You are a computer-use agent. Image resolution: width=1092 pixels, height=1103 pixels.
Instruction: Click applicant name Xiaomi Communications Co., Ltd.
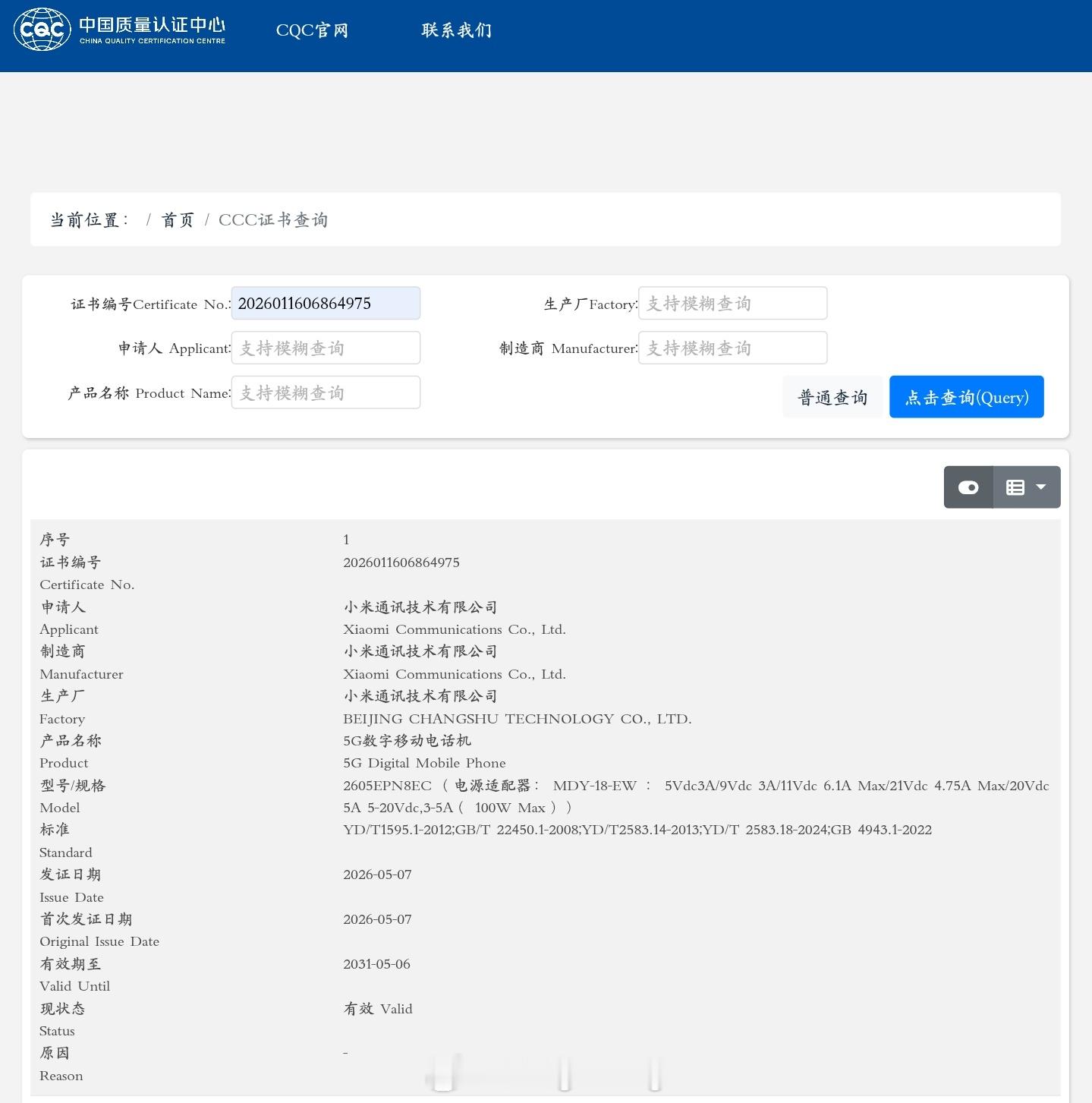pos(455,629)
